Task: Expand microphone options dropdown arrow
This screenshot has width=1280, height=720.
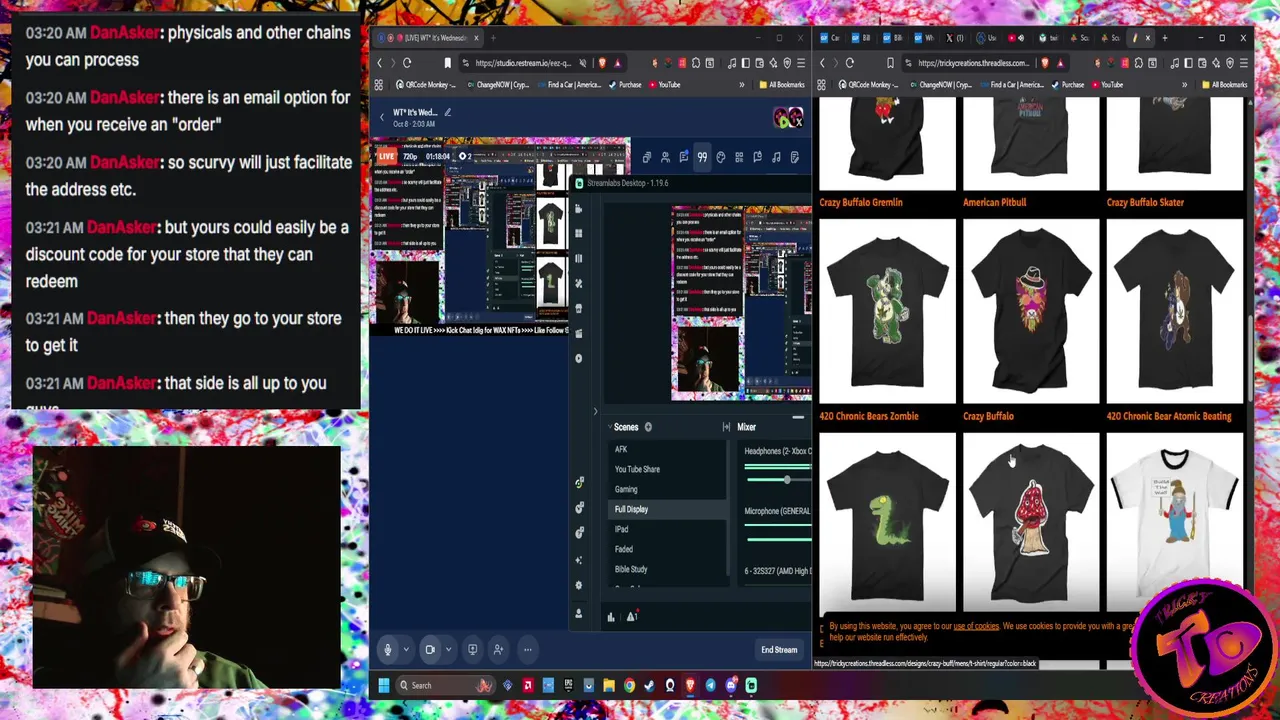Action: pos(406,649)
